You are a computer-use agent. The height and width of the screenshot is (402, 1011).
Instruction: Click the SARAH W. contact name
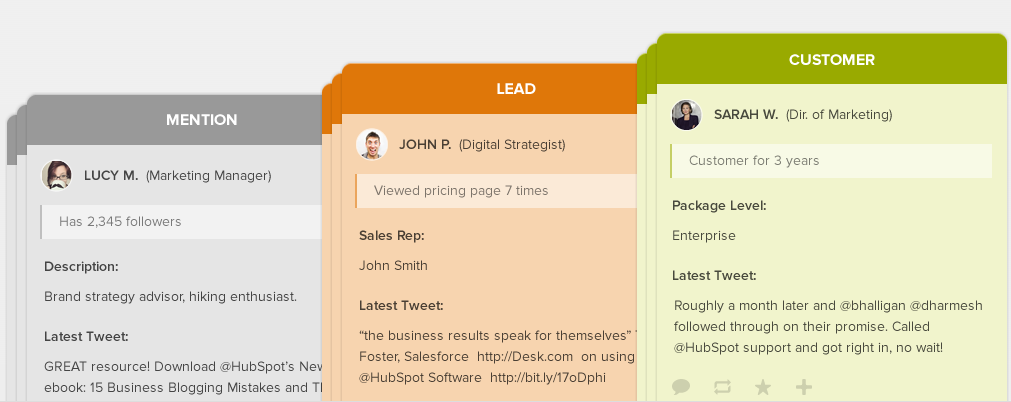coord(745,115)
